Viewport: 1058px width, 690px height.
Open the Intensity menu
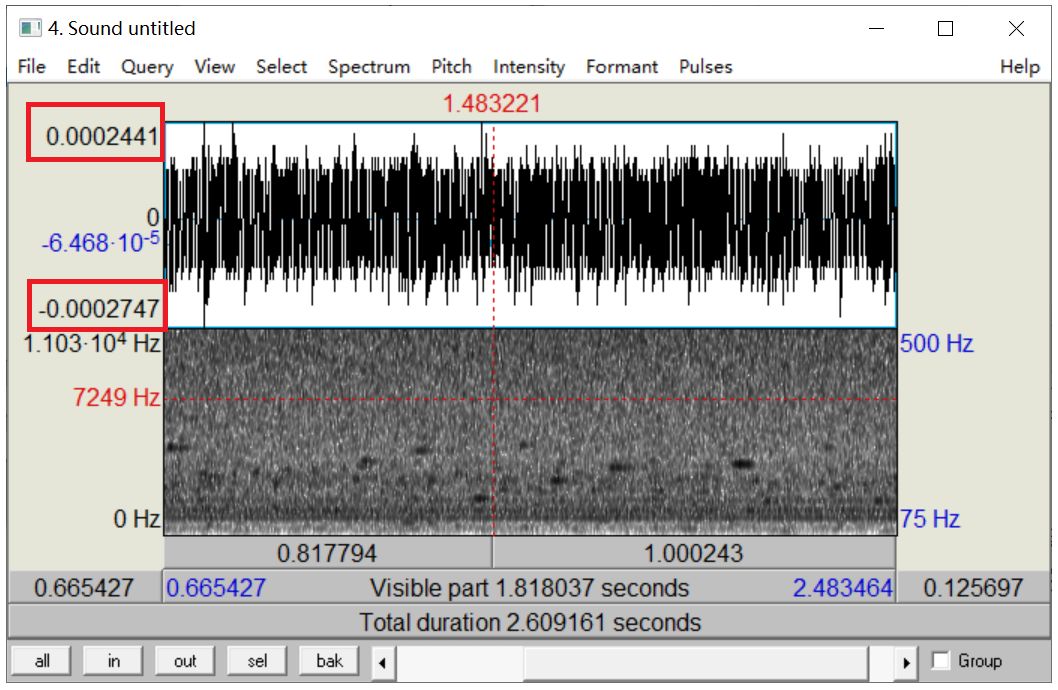528,67
